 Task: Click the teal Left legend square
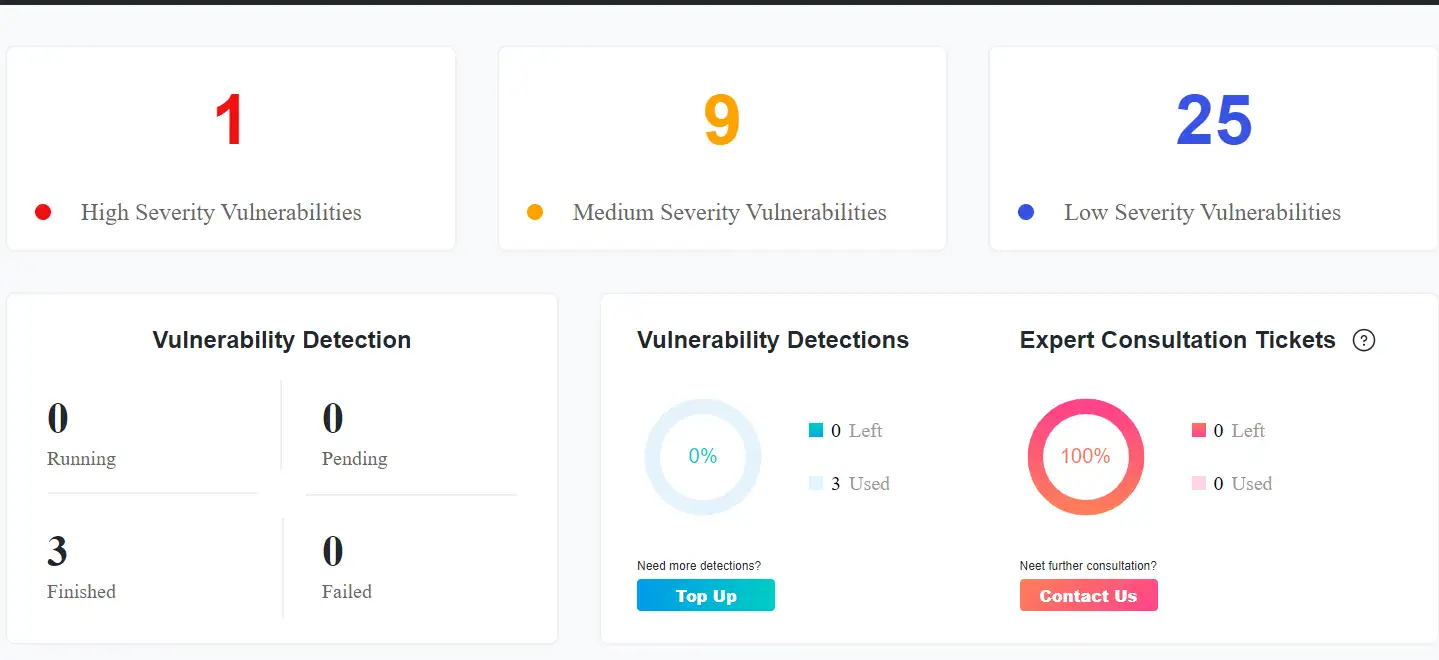816,431
